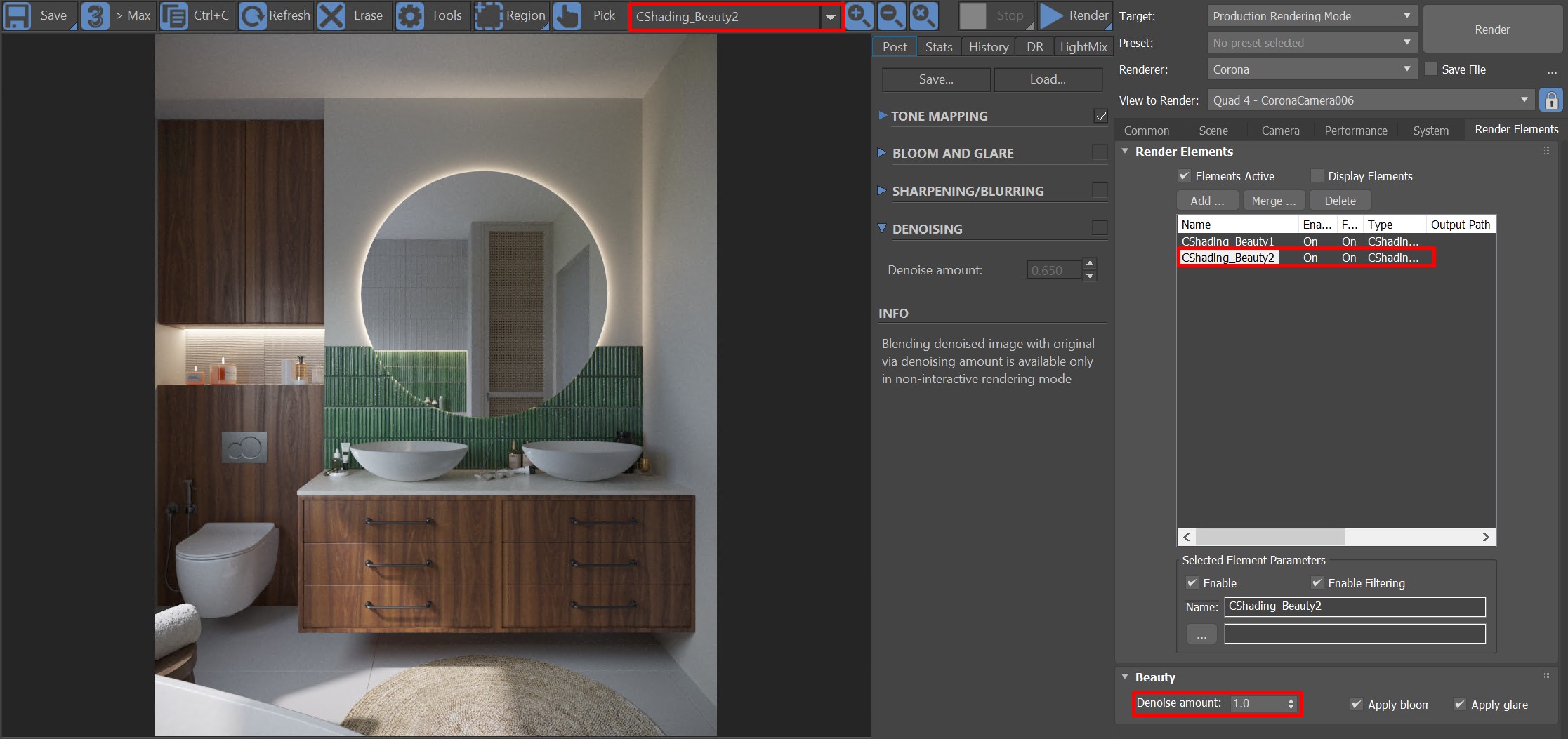Click the Copy to clipboard Ctrl+C icon

[173, 15]
